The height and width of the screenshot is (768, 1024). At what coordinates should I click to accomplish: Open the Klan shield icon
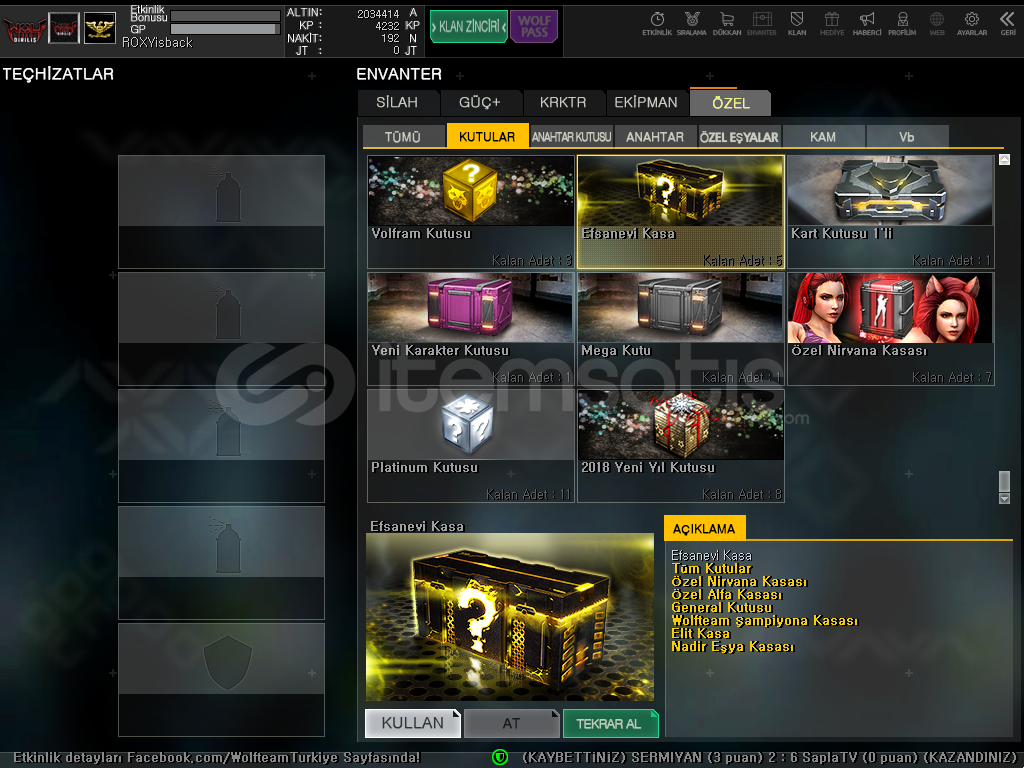[x=797, y=23]
